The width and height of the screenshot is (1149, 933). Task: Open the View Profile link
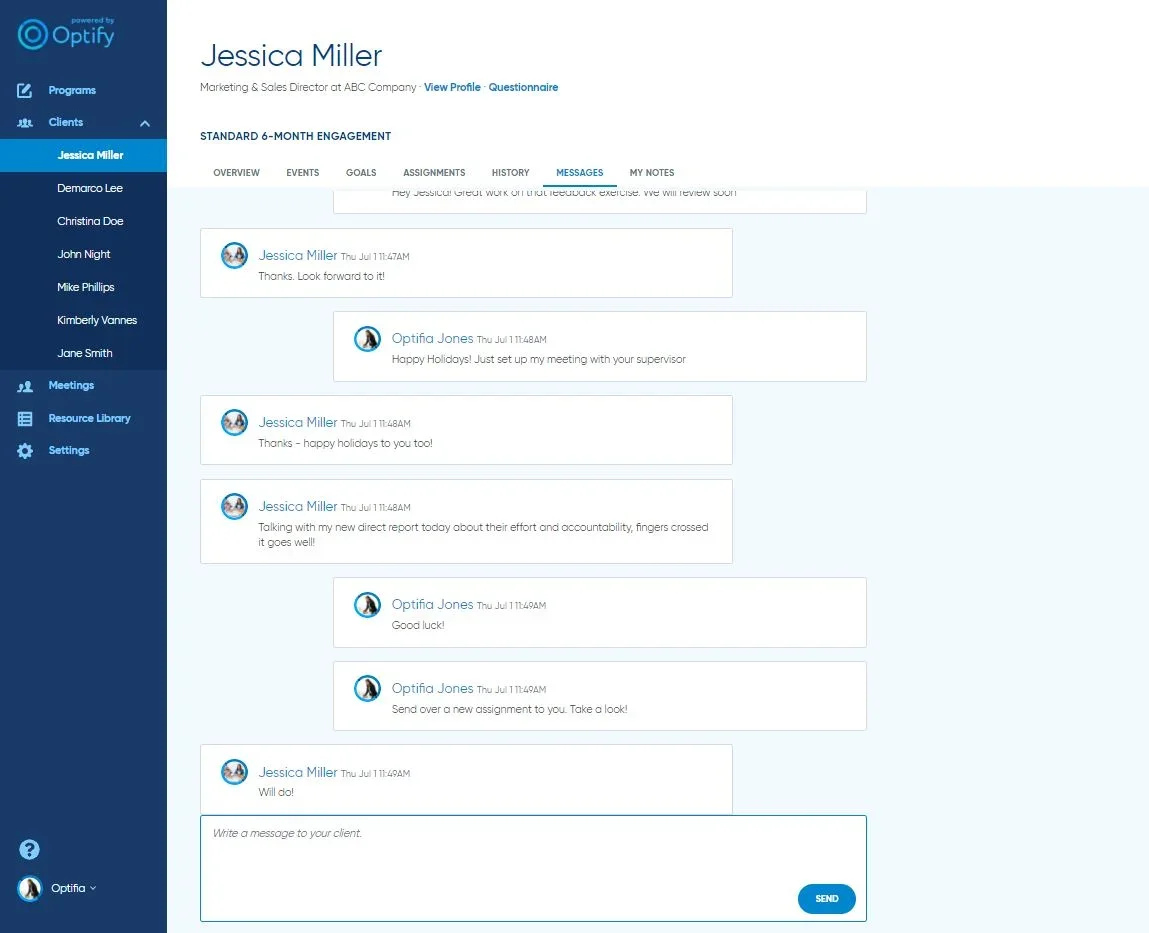tap(452, 87)
